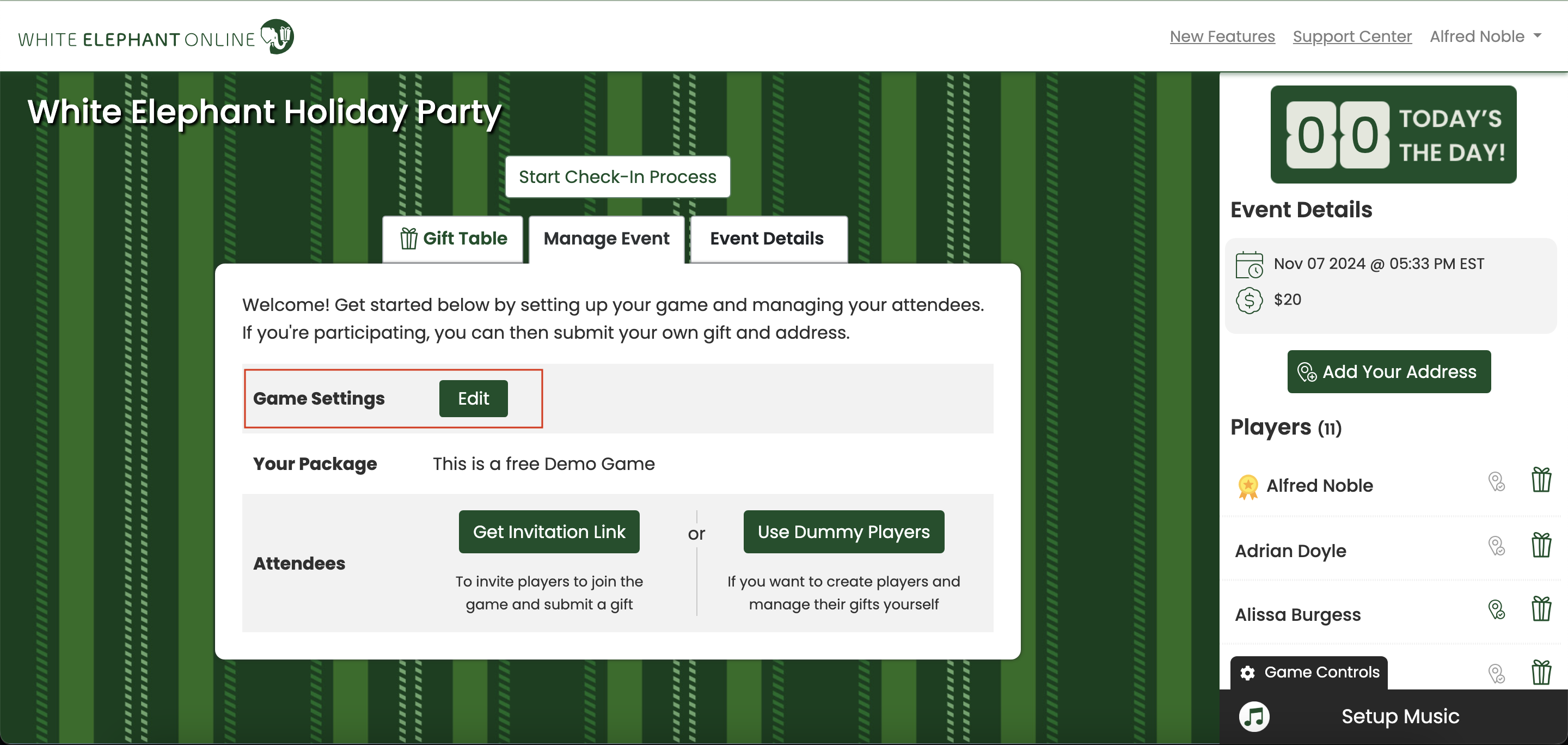Viewport: 1568px width, 745px height.
Task: Click address pin icon for Alfred Noble
Action: click(x=1496, y=481)
